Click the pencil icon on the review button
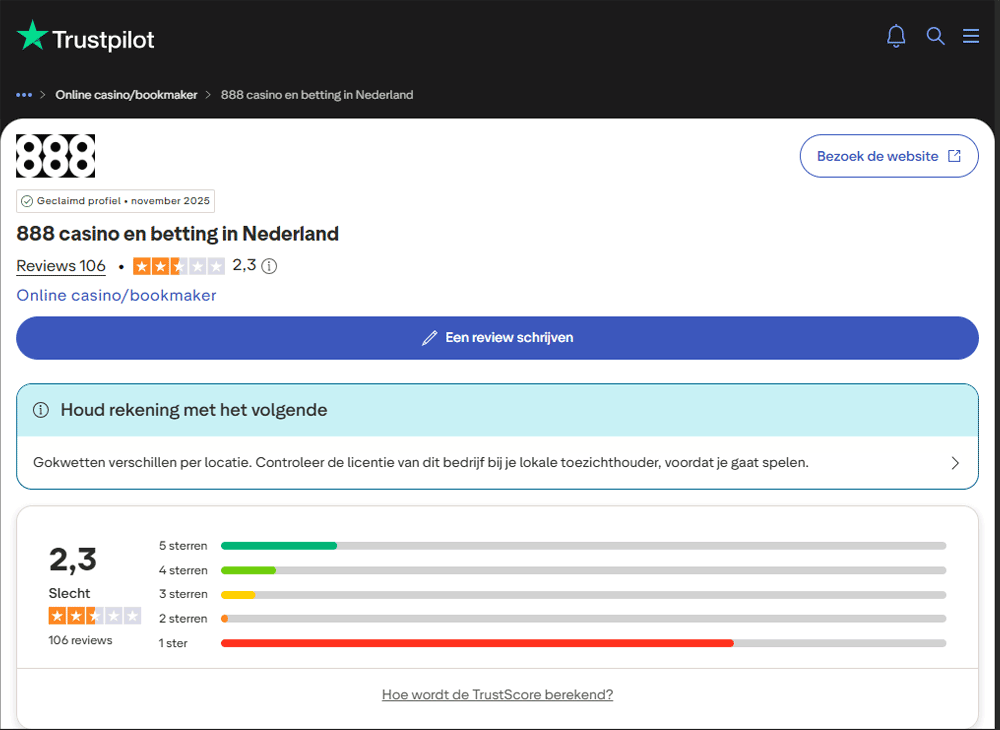This screenshot has width=1000, height=730. click(429, 338)
